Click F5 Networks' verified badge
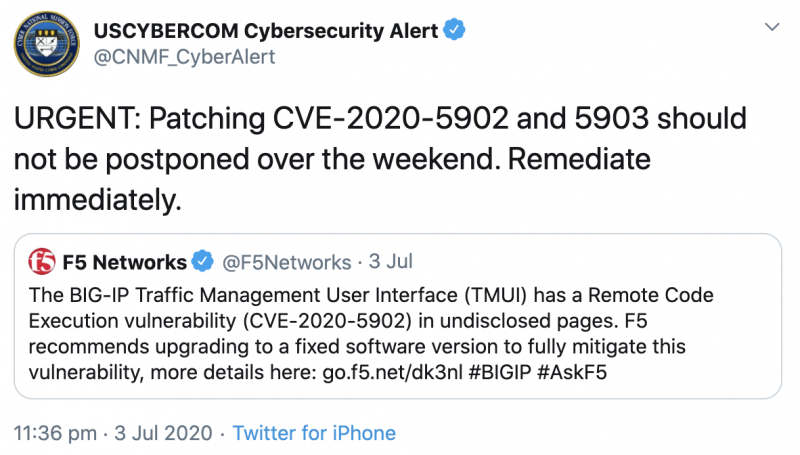800x455 pixels. click(x=202, y=262)
